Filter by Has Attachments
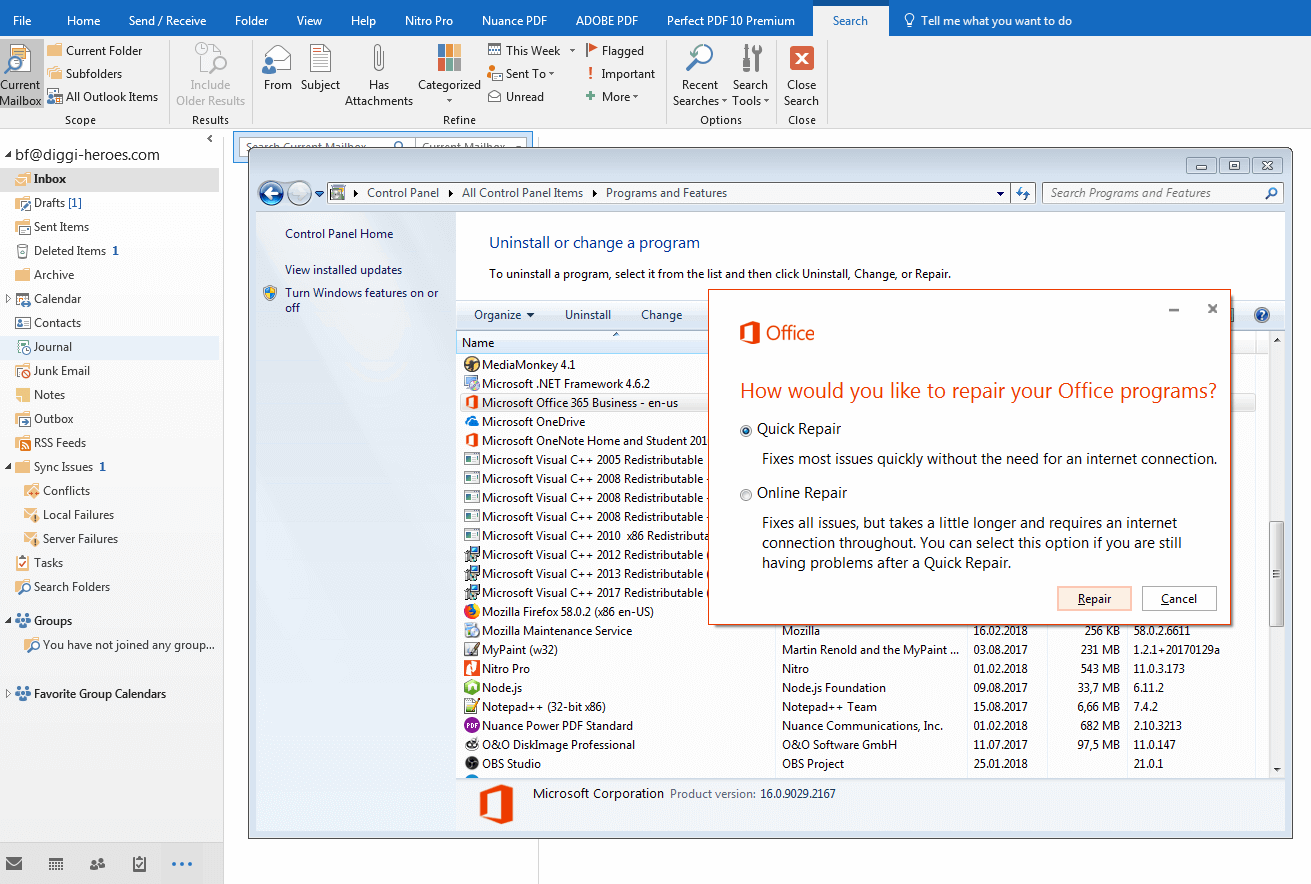The image size is (1311, 884). (x=379, y=75)
